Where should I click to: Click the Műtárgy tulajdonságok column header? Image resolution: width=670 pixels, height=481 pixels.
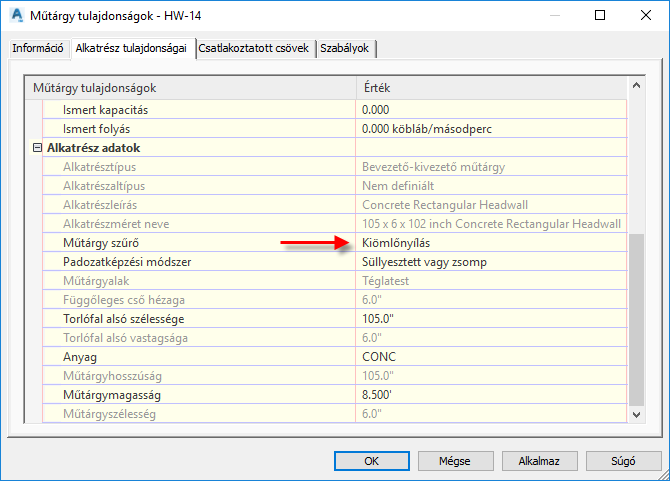pyautogui.click(x=190, y=88)
